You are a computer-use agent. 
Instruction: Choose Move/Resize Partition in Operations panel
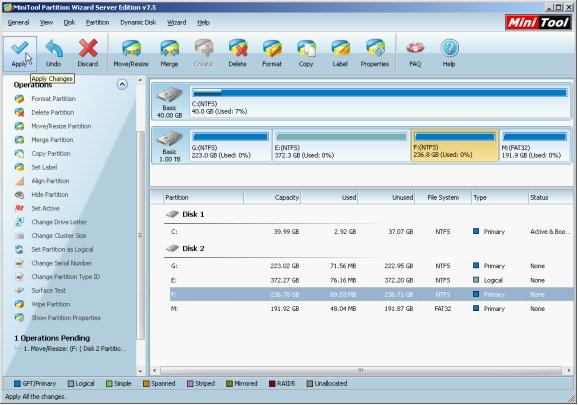click(61, 126)
